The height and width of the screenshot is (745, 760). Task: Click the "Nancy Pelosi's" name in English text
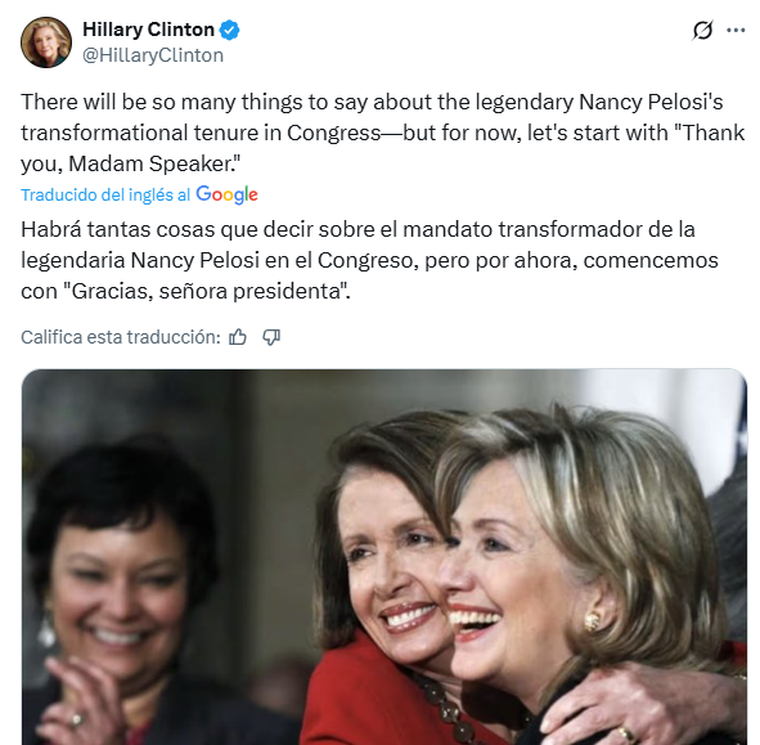click(651, 102)
